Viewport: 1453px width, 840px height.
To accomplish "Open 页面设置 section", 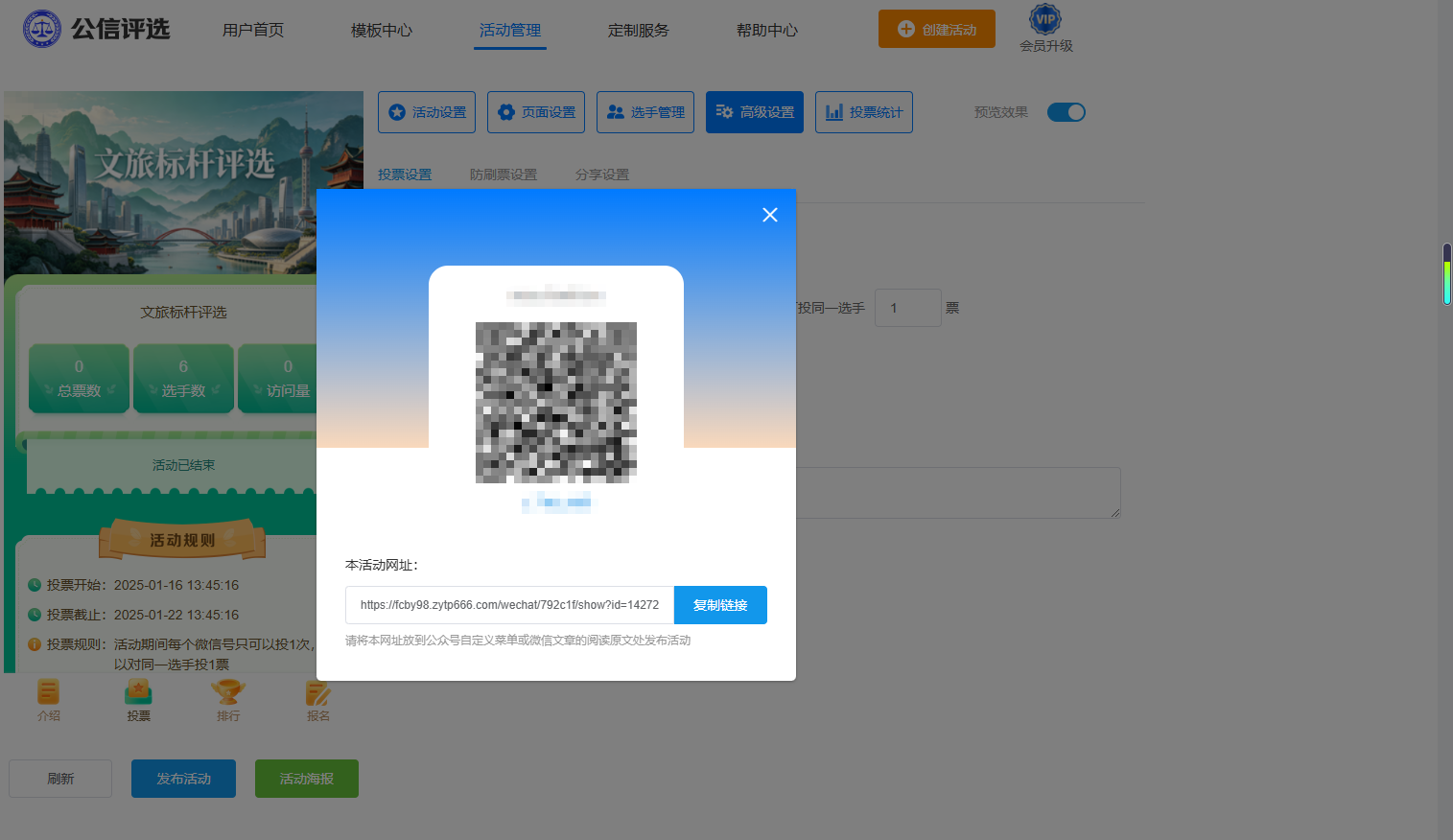I will [x=536, y=112].
